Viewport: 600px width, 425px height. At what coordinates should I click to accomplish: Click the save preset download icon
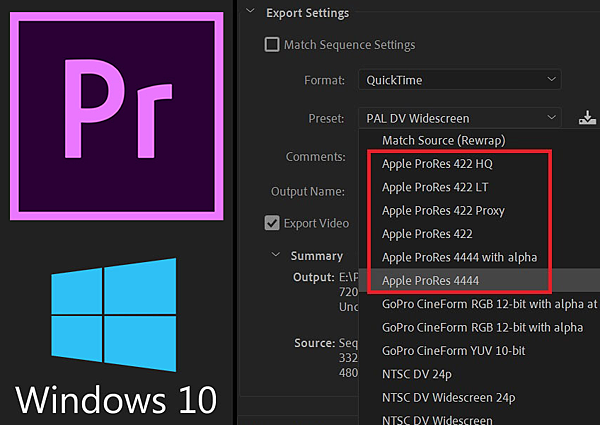[x=587, y=118]
